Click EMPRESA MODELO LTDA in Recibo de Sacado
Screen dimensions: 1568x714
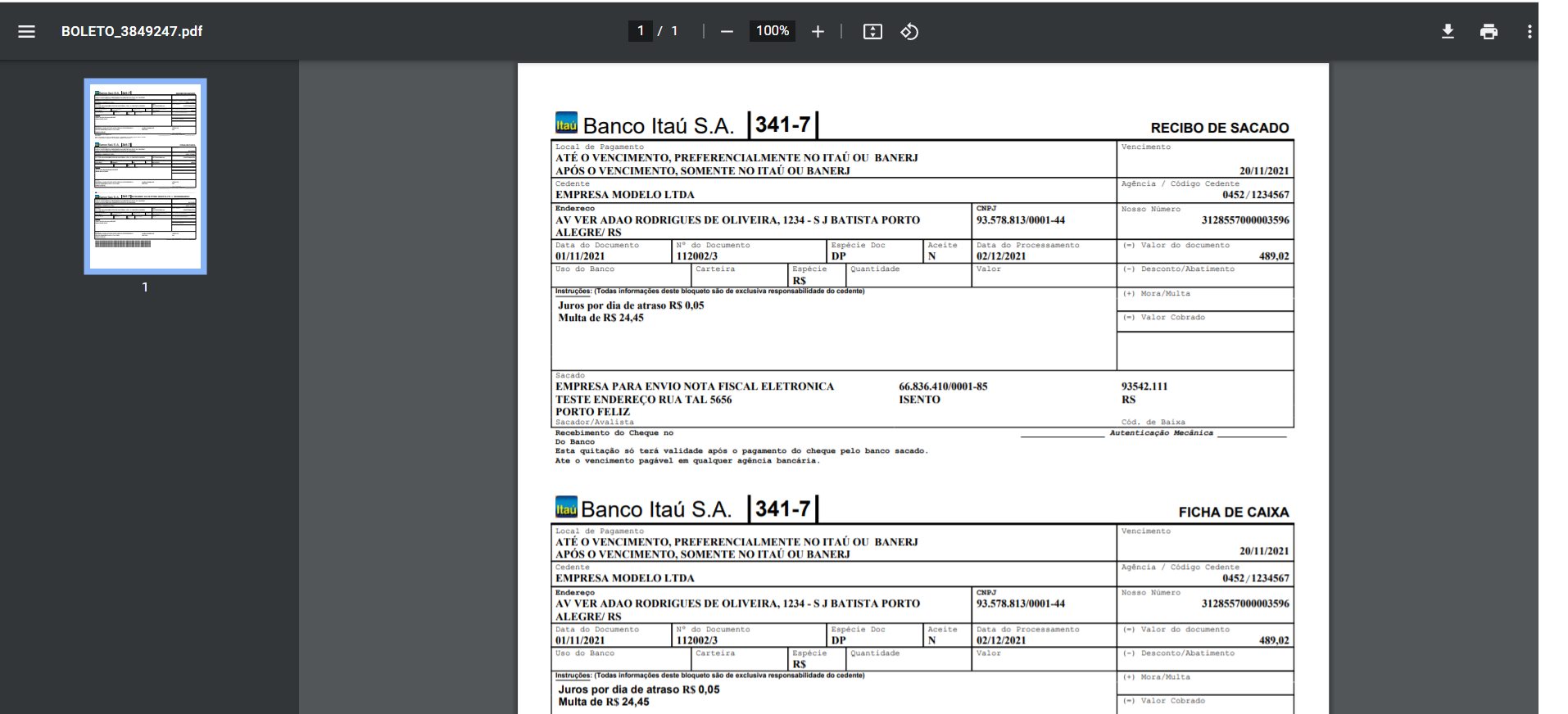[x=625, y=195]
